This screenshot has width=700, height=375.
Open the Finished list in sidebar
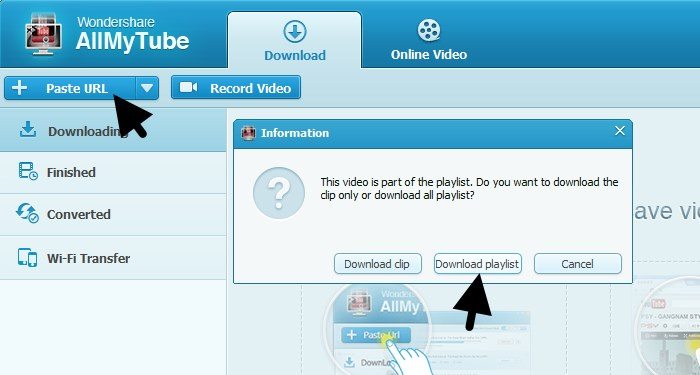[113, 172]
